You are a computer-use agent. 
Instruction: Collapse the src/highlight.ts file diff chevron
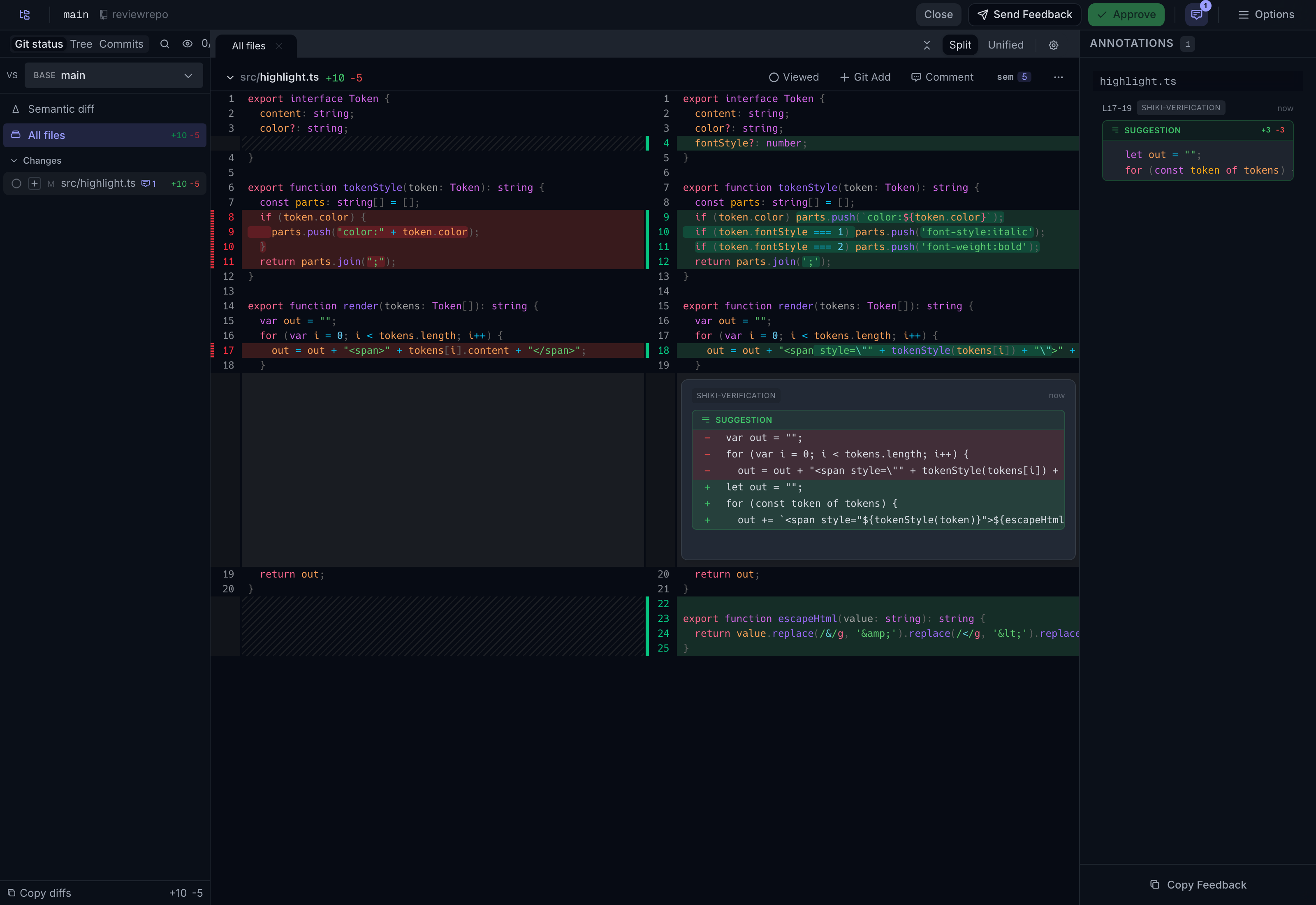(x=229, y=77)
